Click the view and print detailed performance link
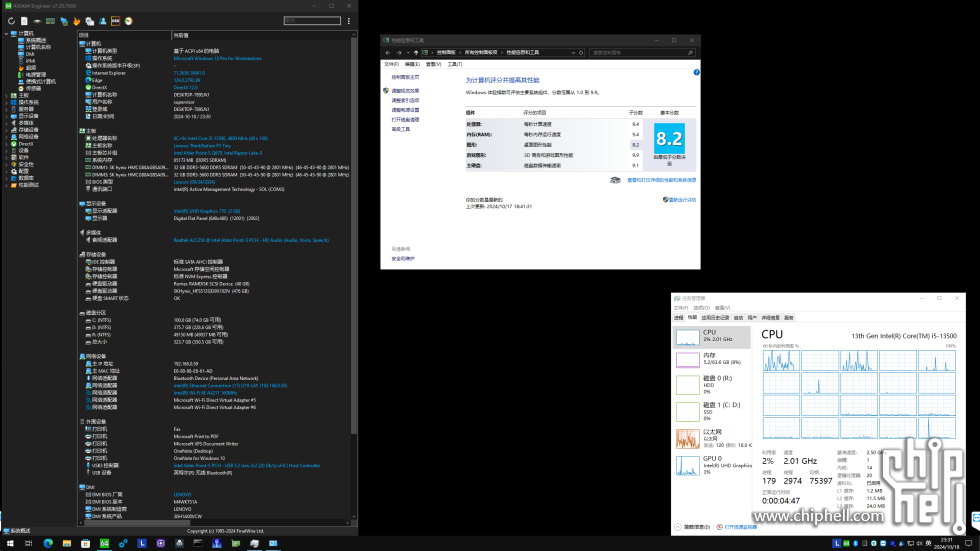980x551 pixels. pos(661,180)
